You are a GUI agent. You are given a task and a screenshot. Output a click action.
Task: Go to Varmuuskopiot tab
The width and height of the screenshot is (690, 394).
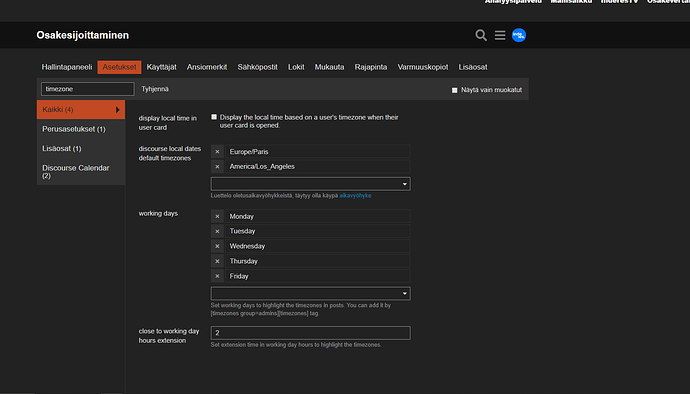(423, 67)
